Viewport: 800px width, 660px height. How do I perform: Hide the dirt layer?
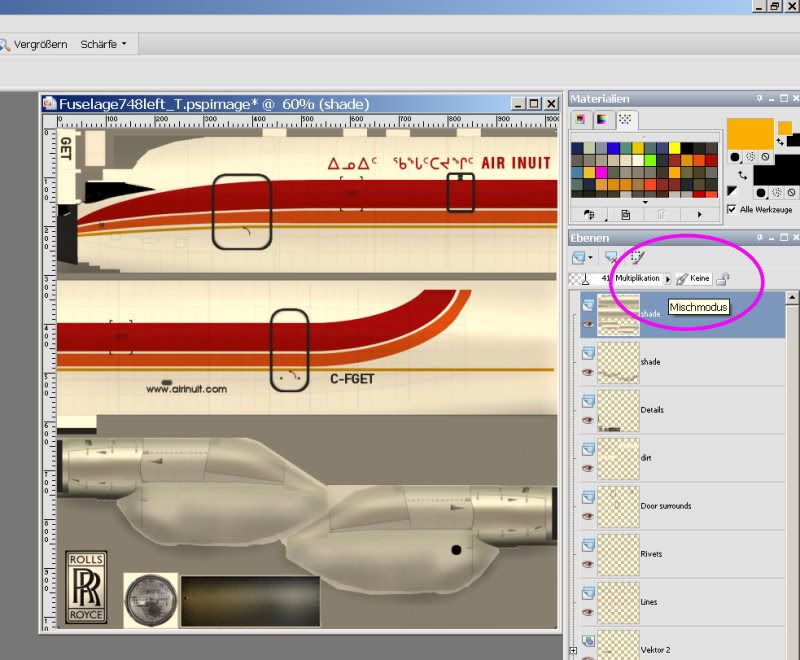pos(588,468)
